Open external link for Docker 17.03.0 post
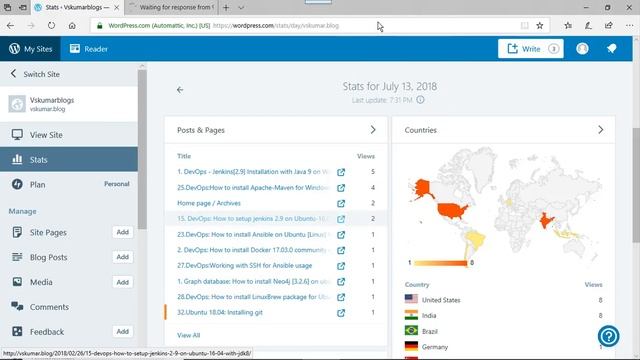This screenshot has width=640, height=360. 341,250
